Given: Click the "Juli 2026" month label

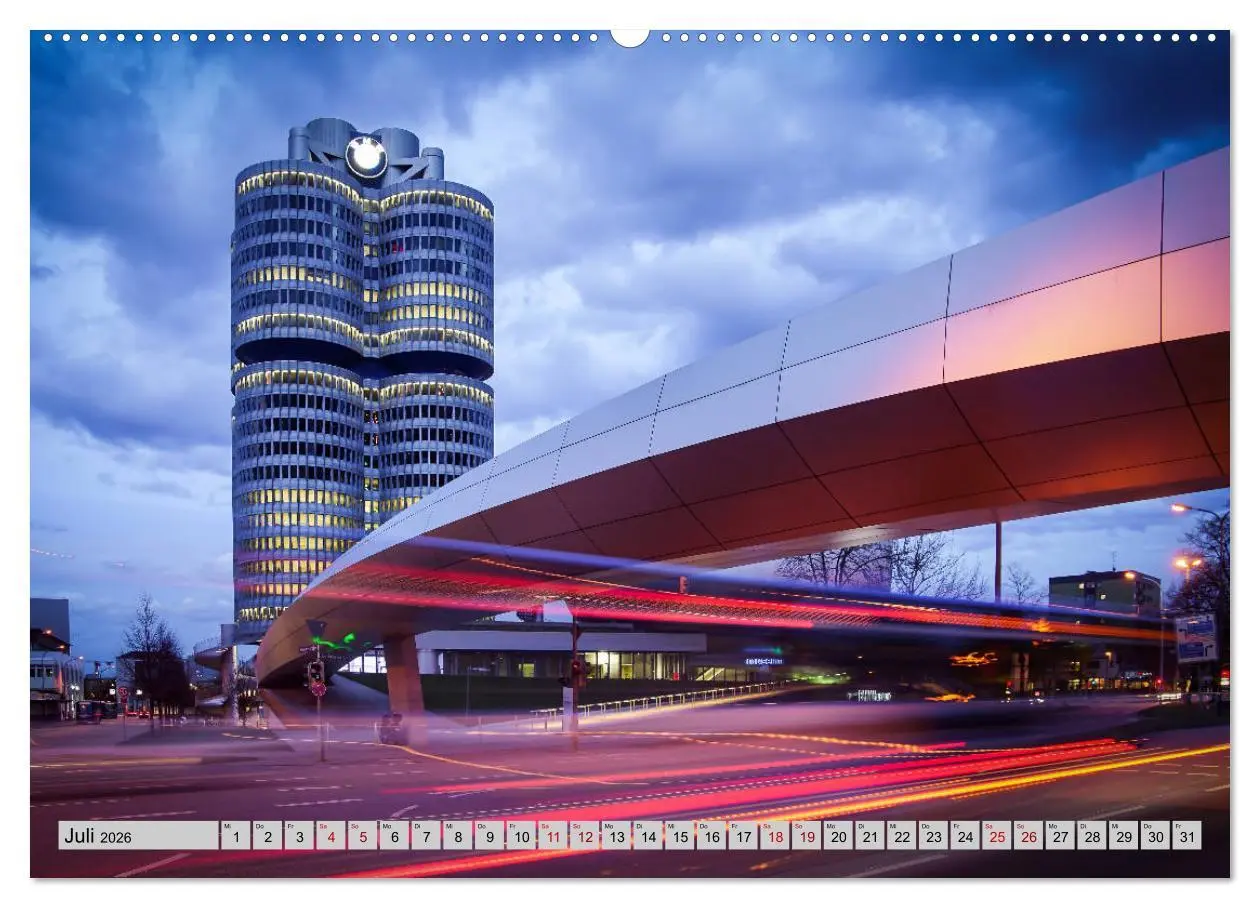Looking at the screenshot, I should coord(138,836).
